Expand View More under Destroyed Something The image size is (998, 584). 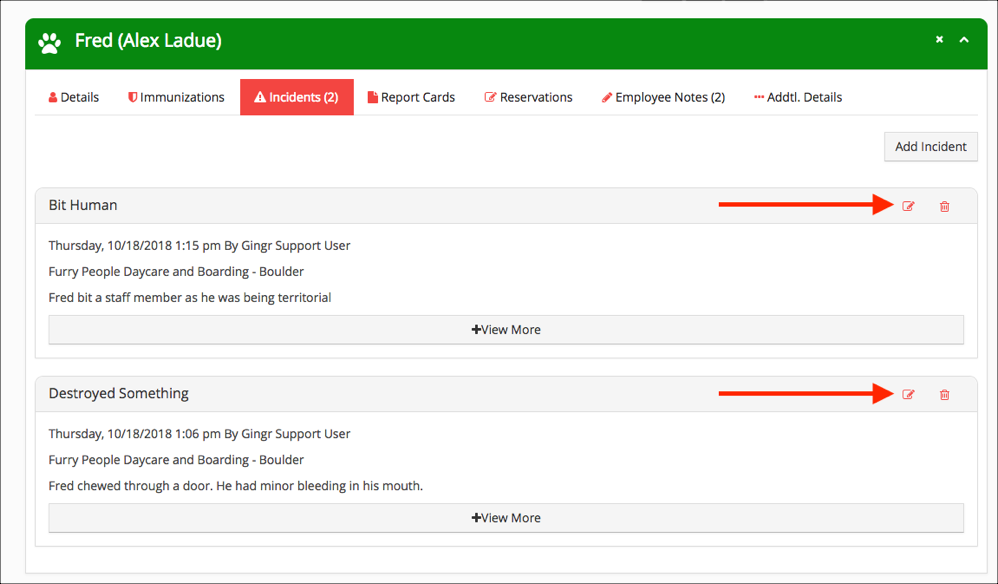click(506, 518)
